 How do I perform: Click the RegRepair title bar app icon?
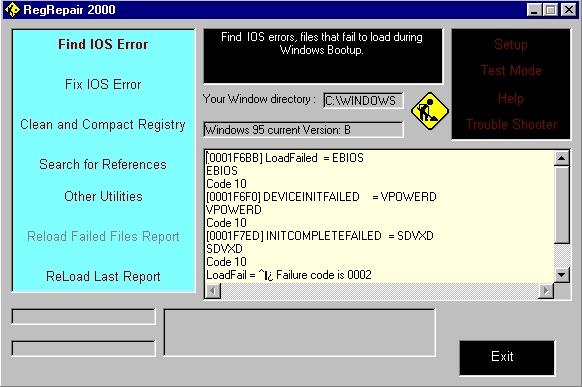[12, 9]
